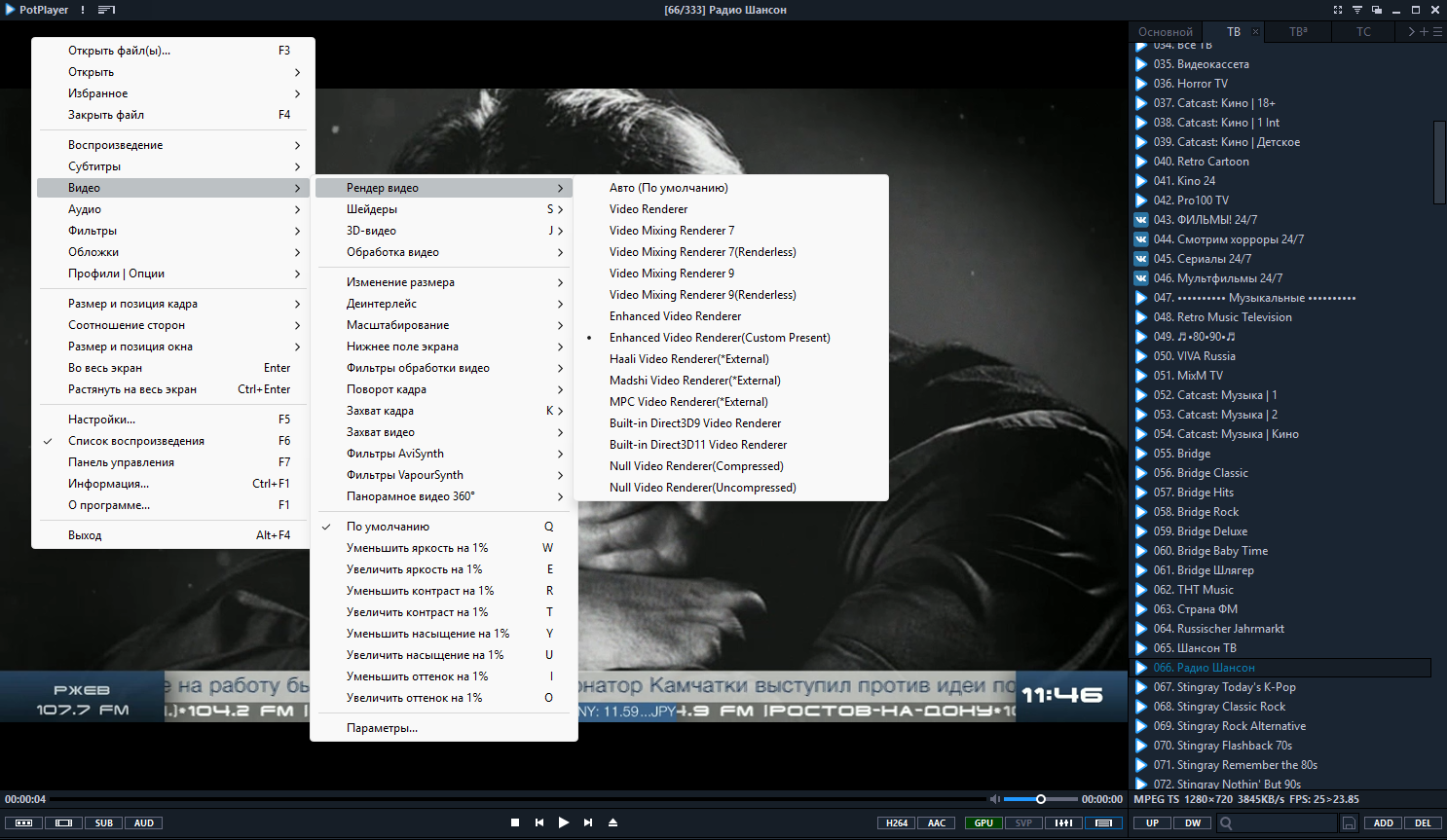Viewport: 1447px width, 840px height.
Task: Click the DEL playlist button
Action: [1423, 823]
